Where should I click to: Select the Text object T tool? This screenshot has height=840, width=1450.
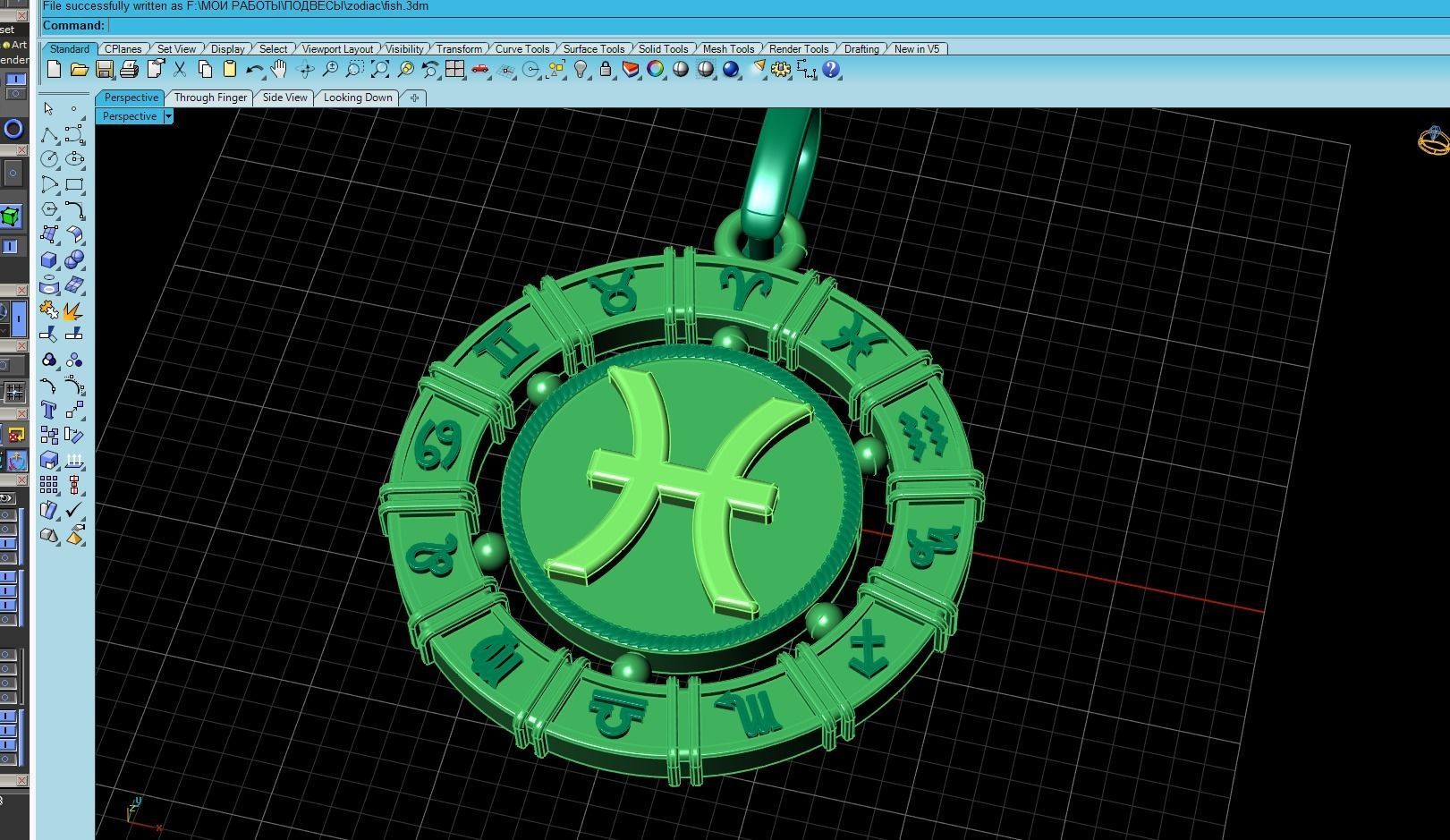click(49, 410)
